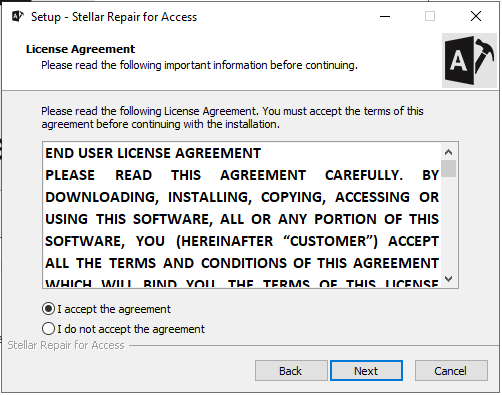The height and width of the screenshot is (395, 502).
Task: Click the 'DOWNLOADING, INSTALLING, COPYING' line of license text
Action: [242, 197]
